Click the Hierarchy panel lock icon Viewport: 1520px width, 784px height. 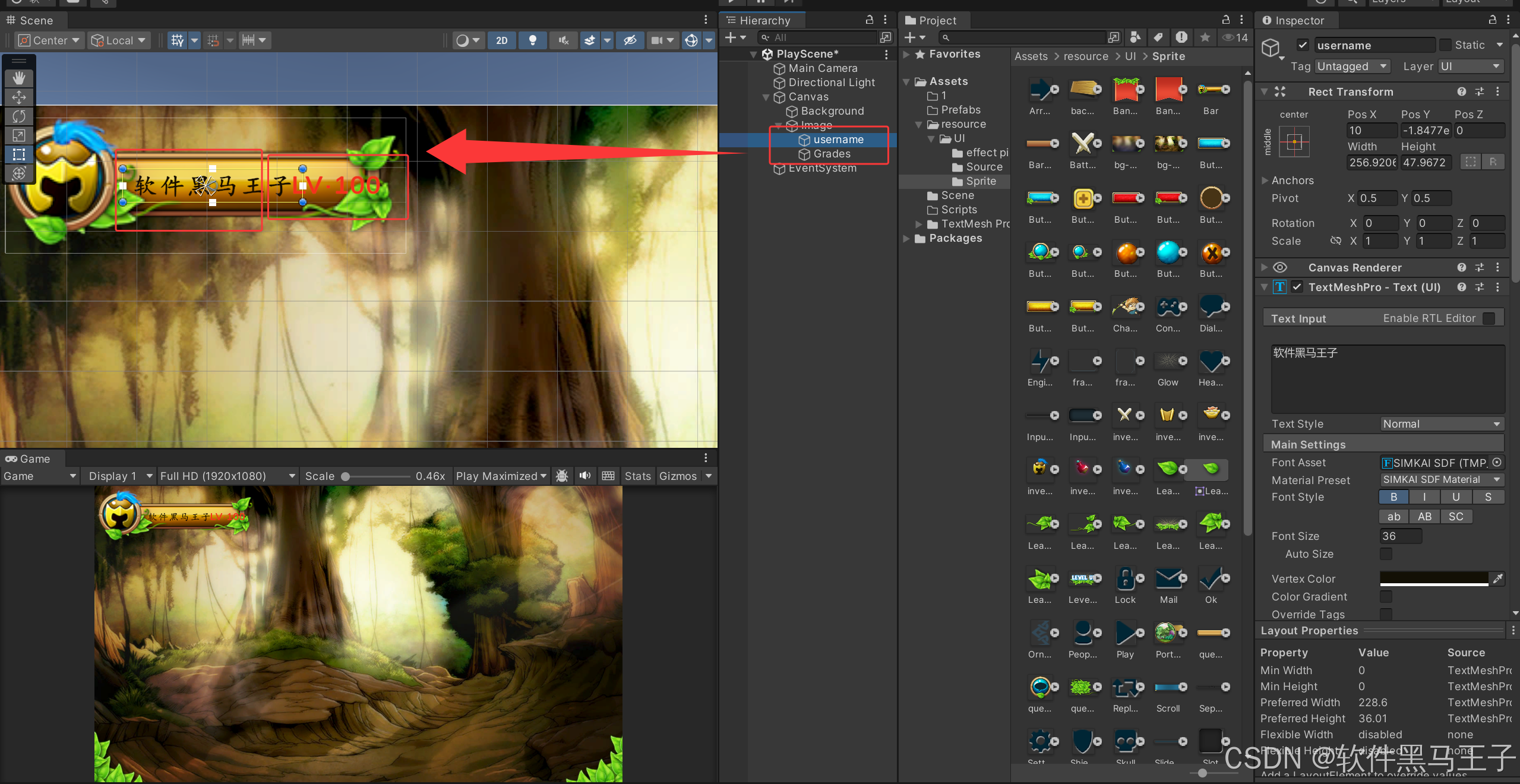pyautogui.click(x=869, y=20)
